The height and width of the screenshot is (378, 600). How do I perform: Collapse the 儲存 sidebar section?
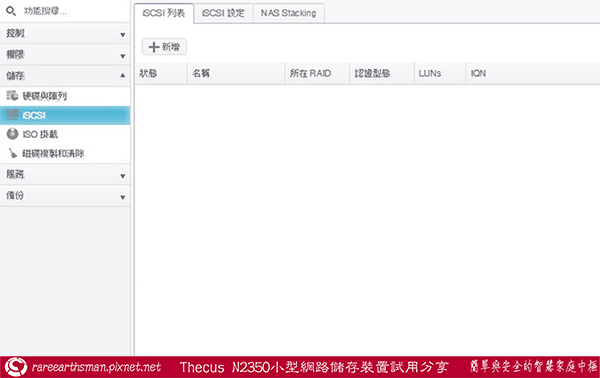tap(65, 76)
